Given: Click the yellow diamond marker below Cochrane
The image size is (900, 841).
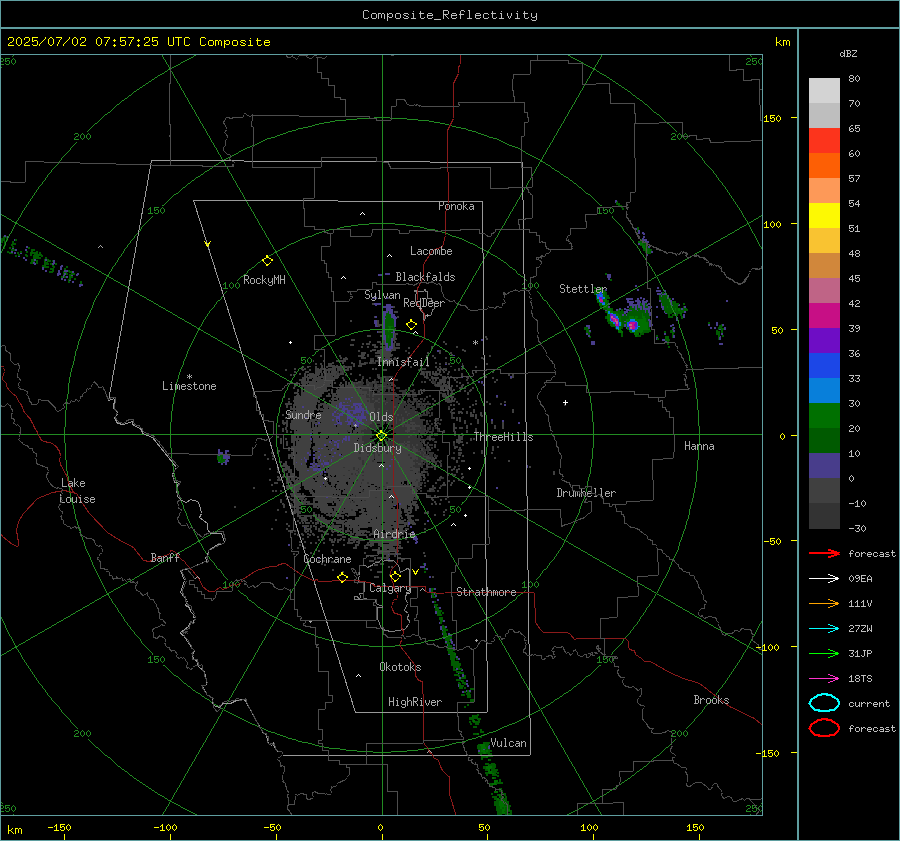Looking at the screenshot, I should (x=342, y=577).
